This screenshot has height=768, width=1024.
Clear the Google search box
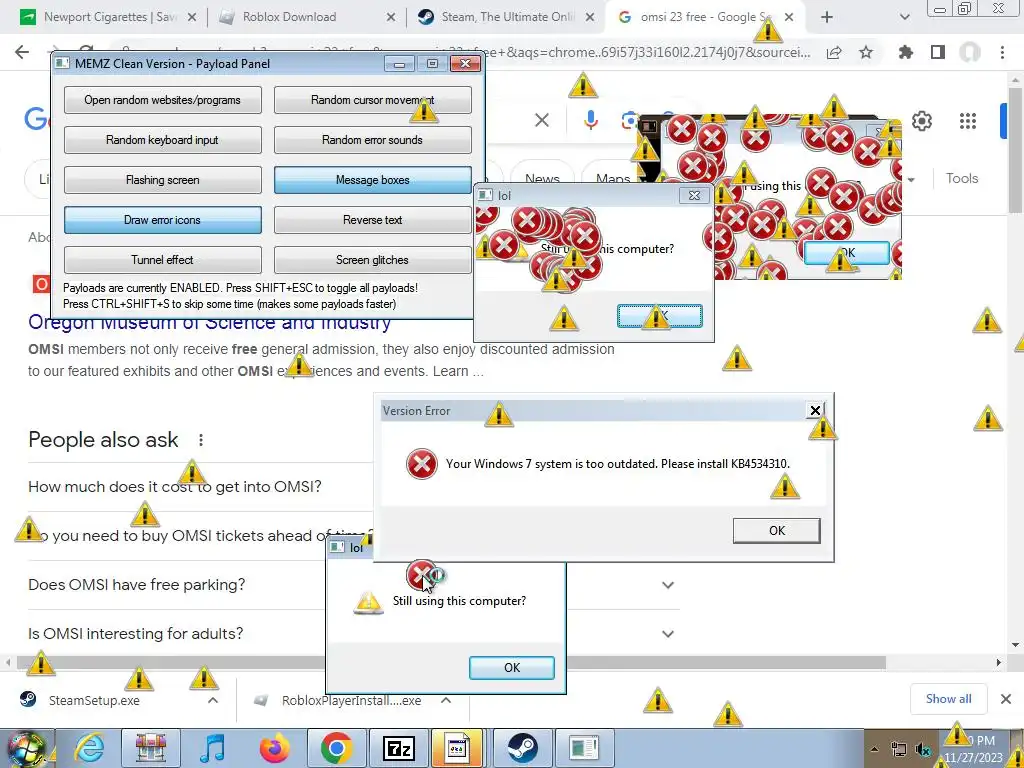pyautogui.click(x=541, y=120)
